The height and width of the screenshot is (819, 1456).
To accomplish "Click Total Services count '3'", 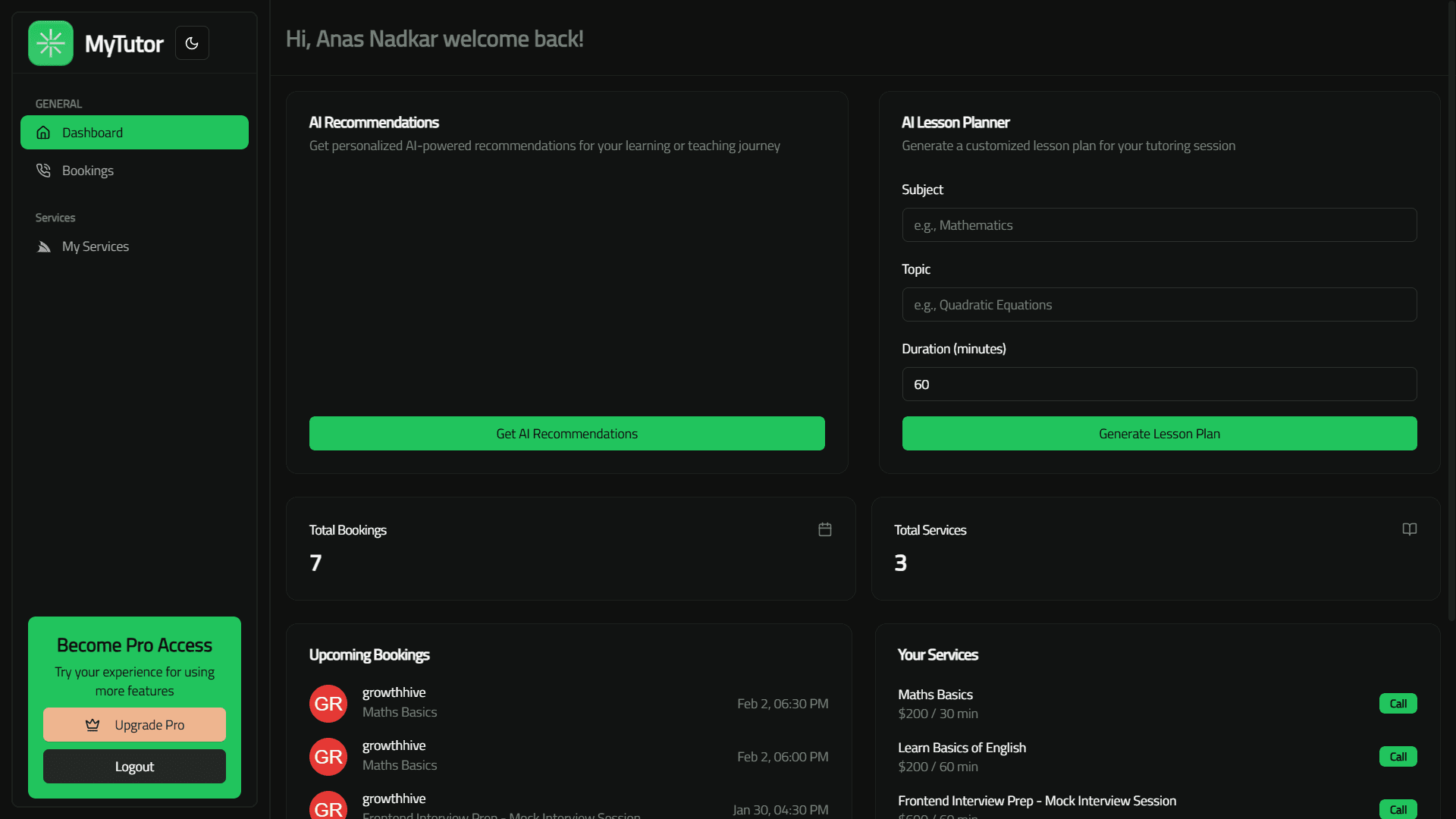I will tap(900, 563).
